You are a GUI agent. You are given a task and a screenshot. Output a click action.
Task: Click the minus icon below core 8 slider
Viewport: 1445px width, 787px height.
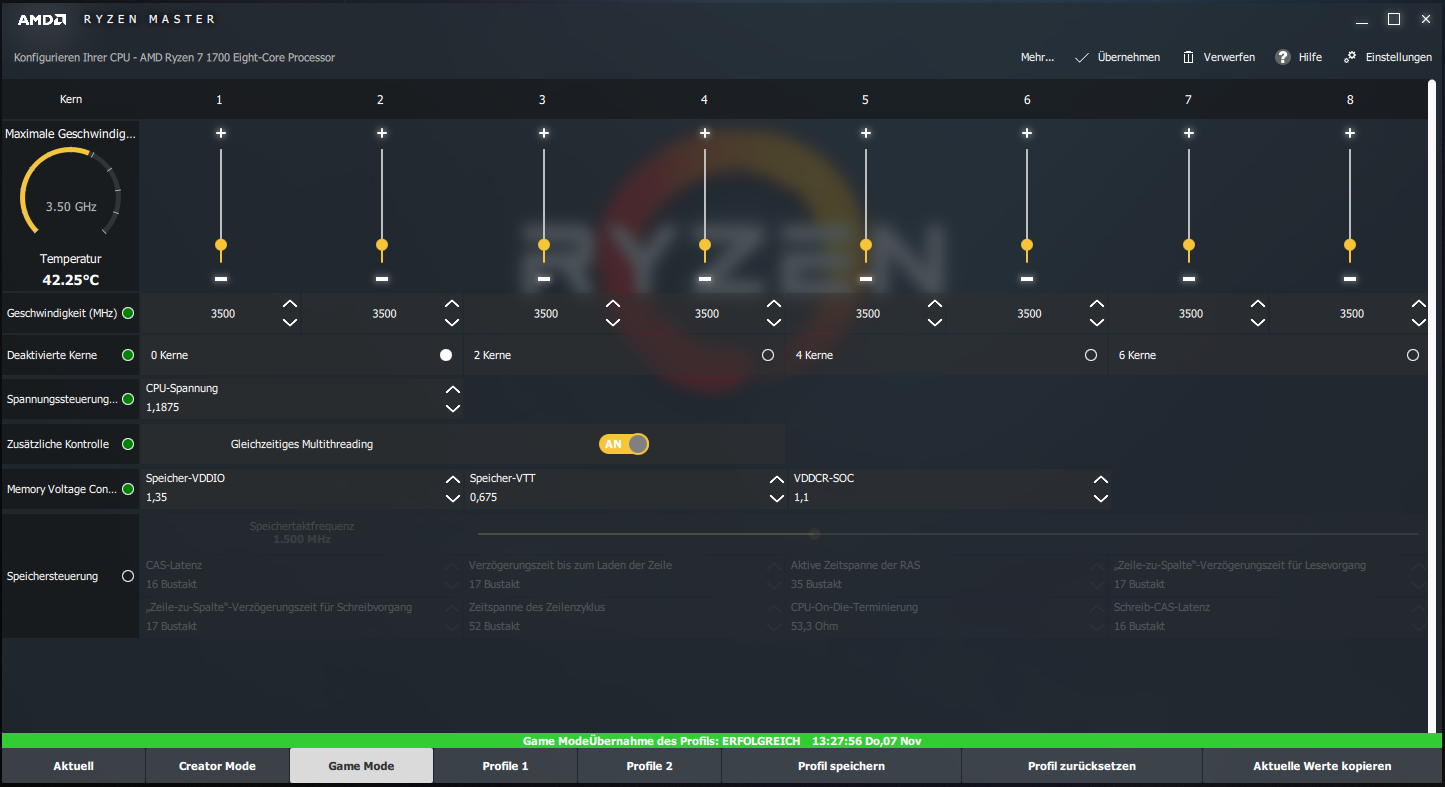coord(1350,278)
